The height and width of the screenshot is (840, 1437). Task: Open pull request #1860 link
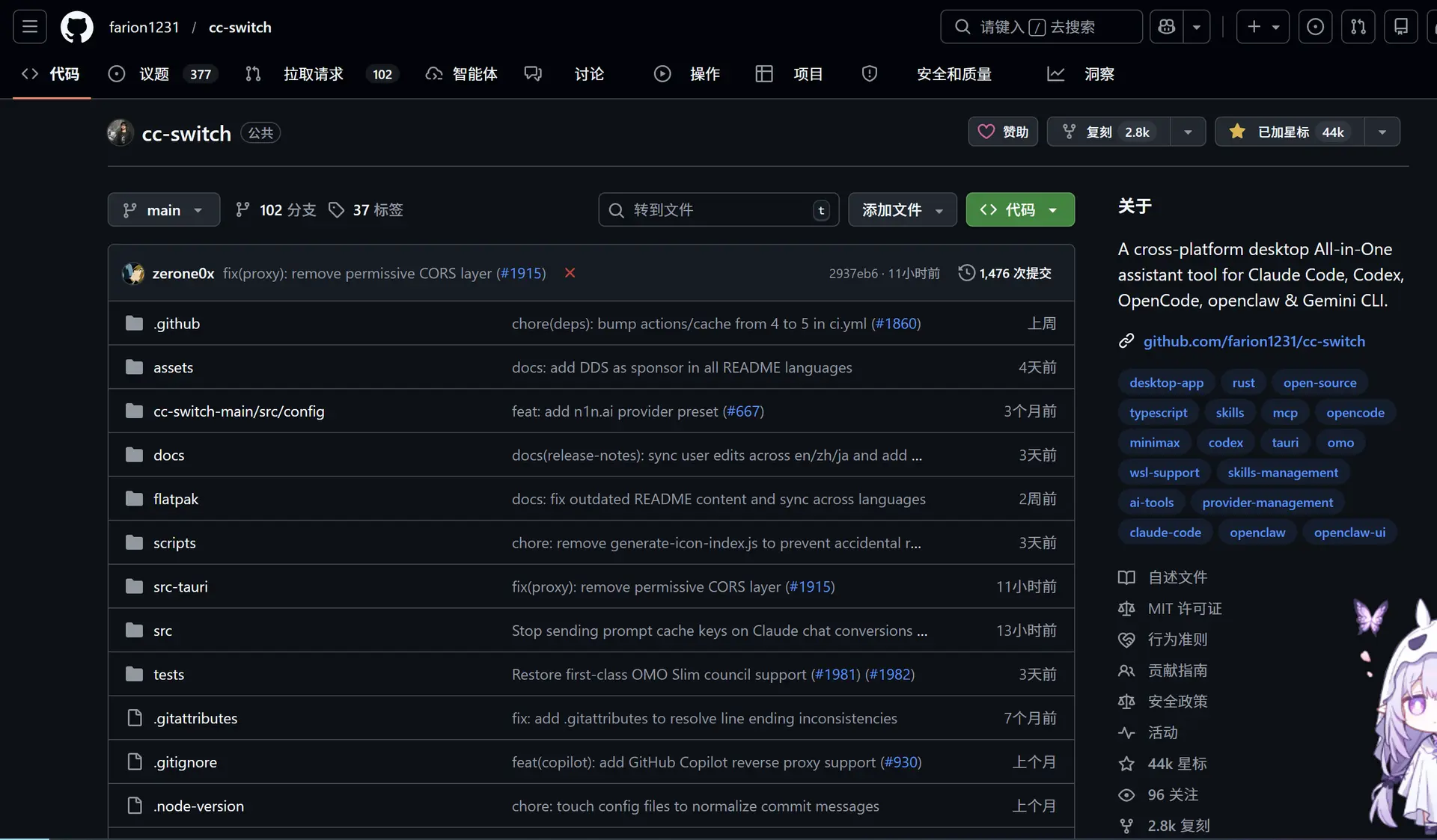[x=896, y=323]
